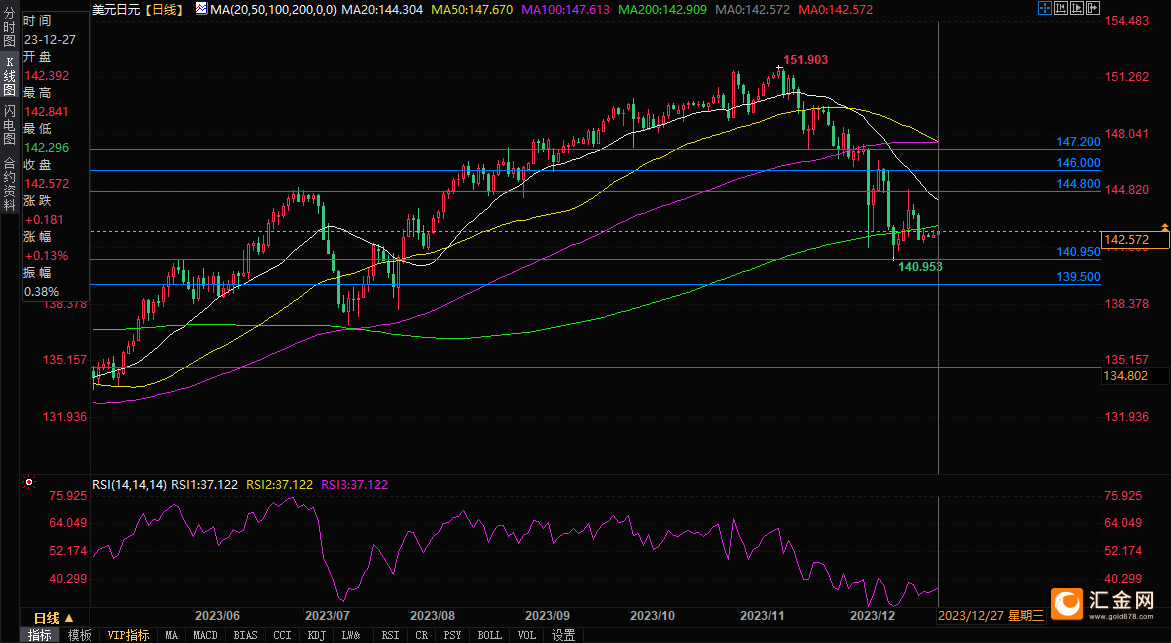This screenshot has width=1171, height=643.
Task: Click the 144.800 horizontal line label
Action: 1078,184
